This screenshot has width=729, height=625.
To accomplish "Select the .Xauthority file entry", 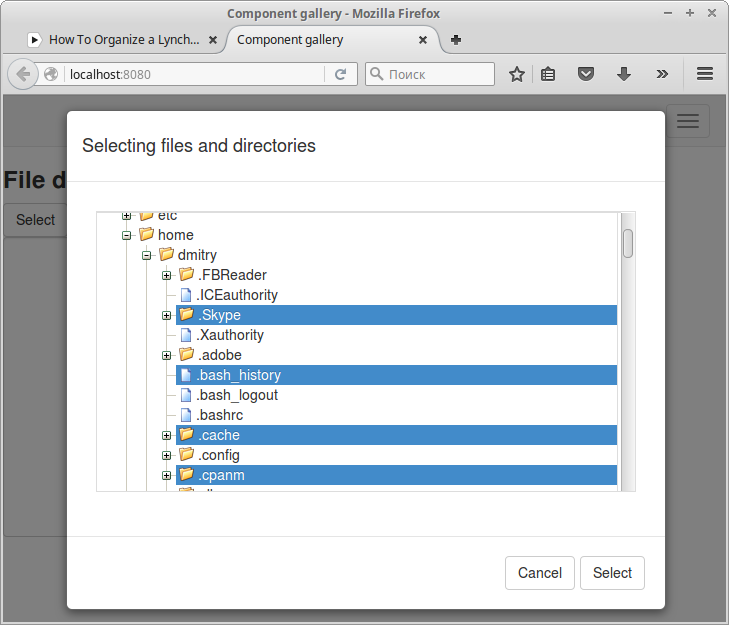I will click(x=231, y=335).
